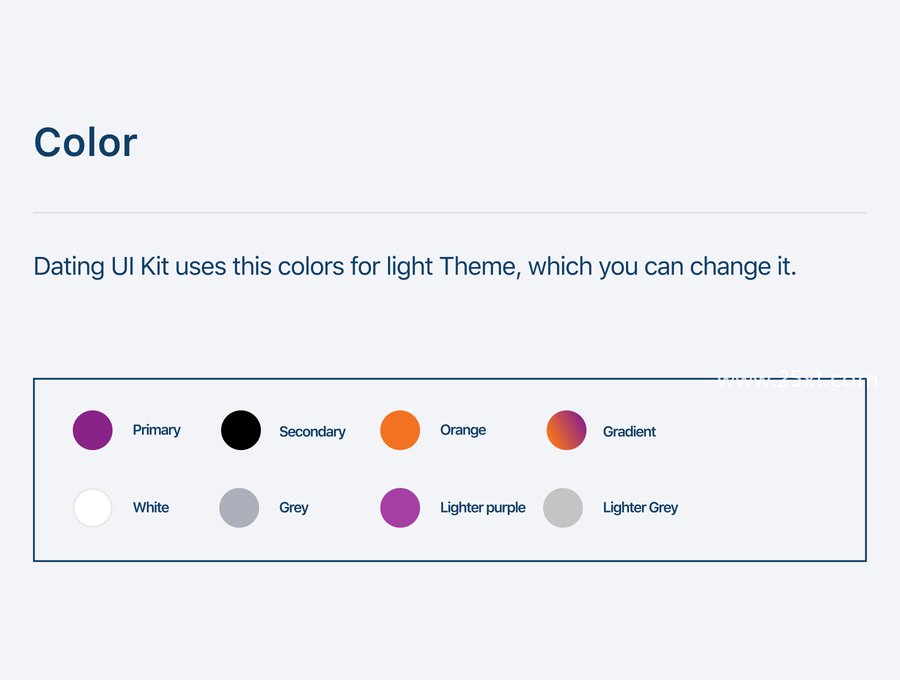Click the Gradient label text

(629, 432)
